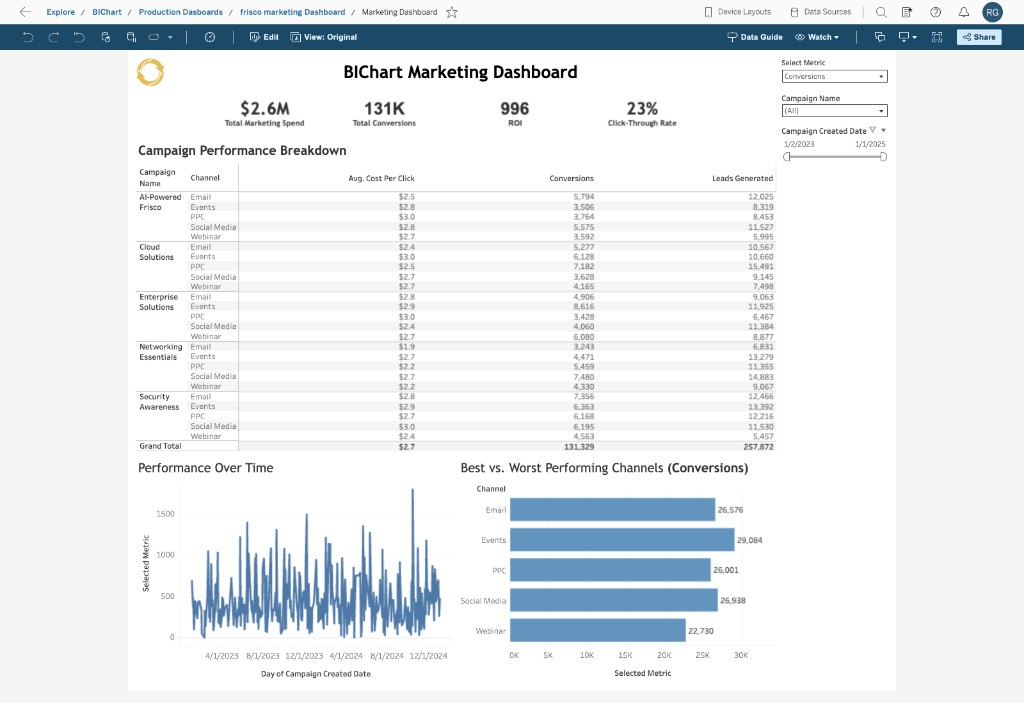The width and height of the screenshot is (1024, 704).
Task: Select the Cloud Solutions campaign row label
Action: click(x=156, y=252)
